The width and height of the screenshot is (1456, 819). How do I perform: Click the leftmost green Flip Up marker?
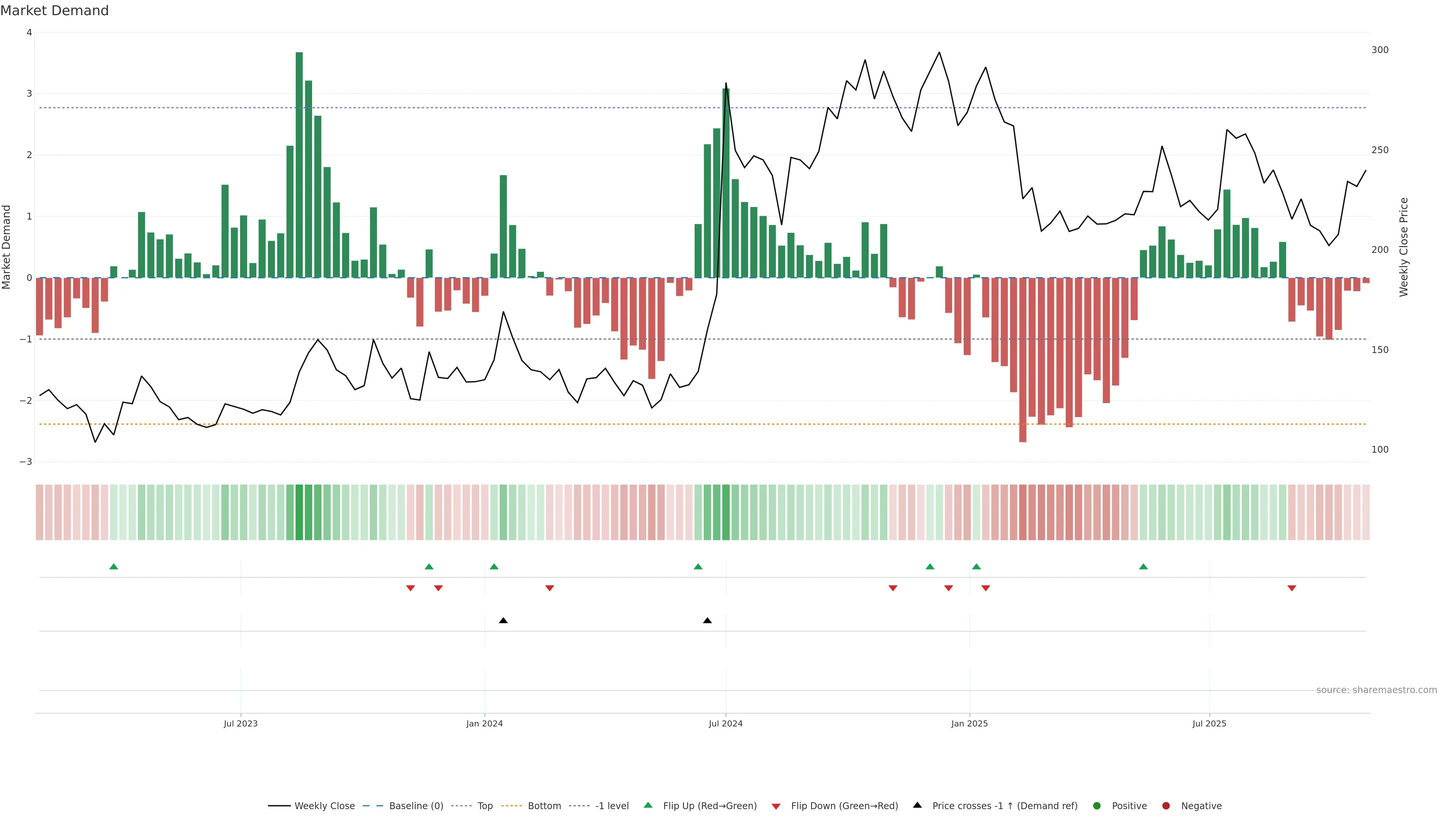coord(114,566)
